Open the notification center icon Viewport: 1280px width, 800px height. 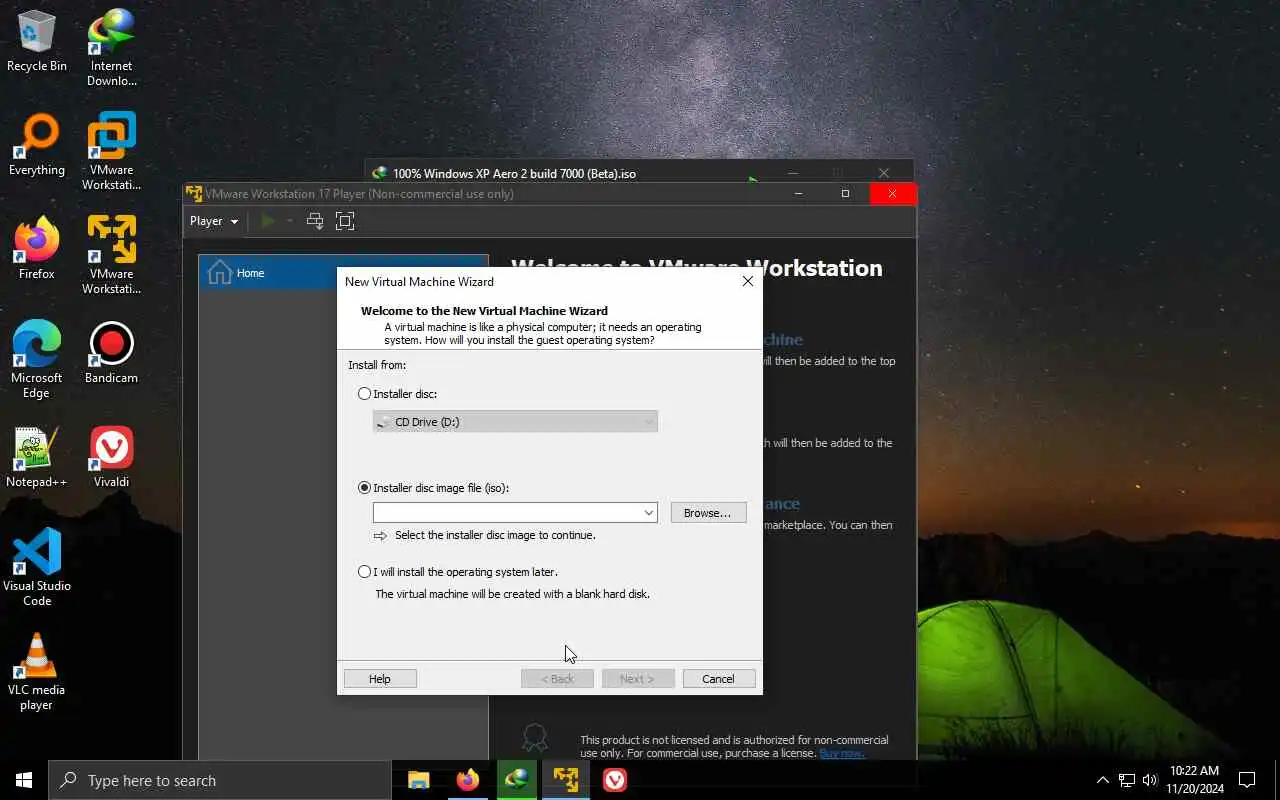pyautogui.click(x=1247, y=780)
